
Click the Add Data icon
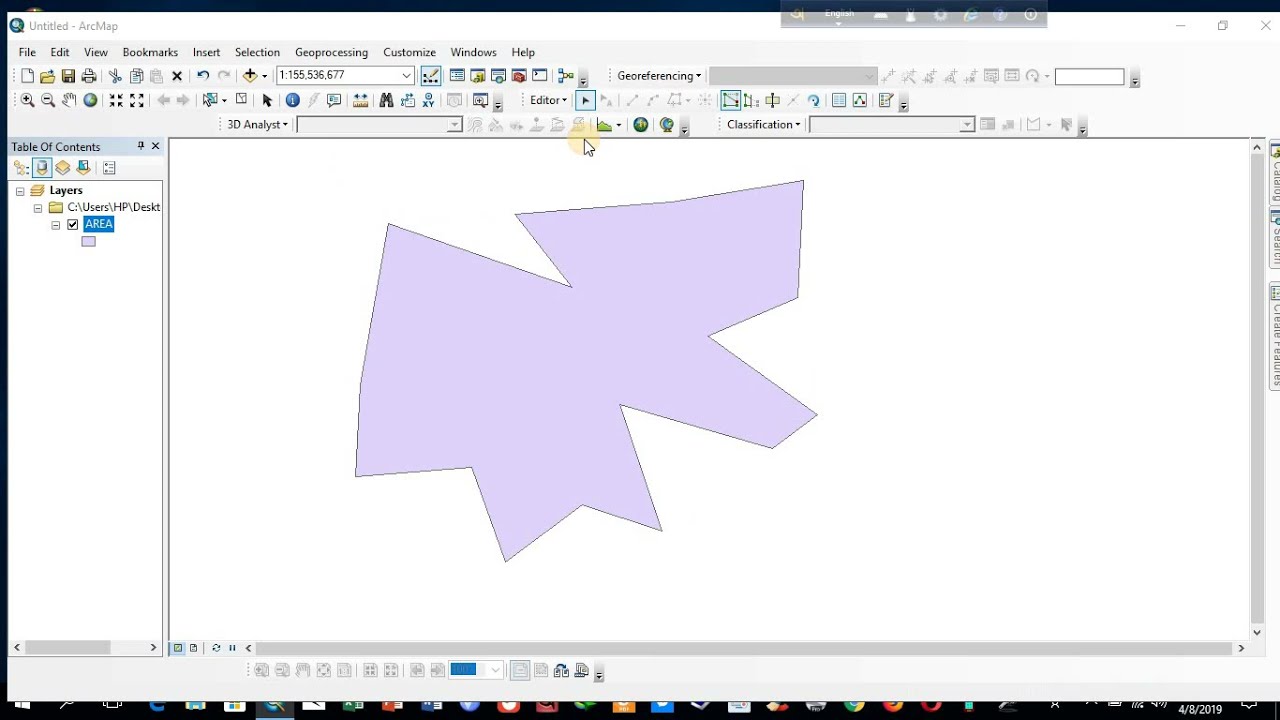coord(250,76)
